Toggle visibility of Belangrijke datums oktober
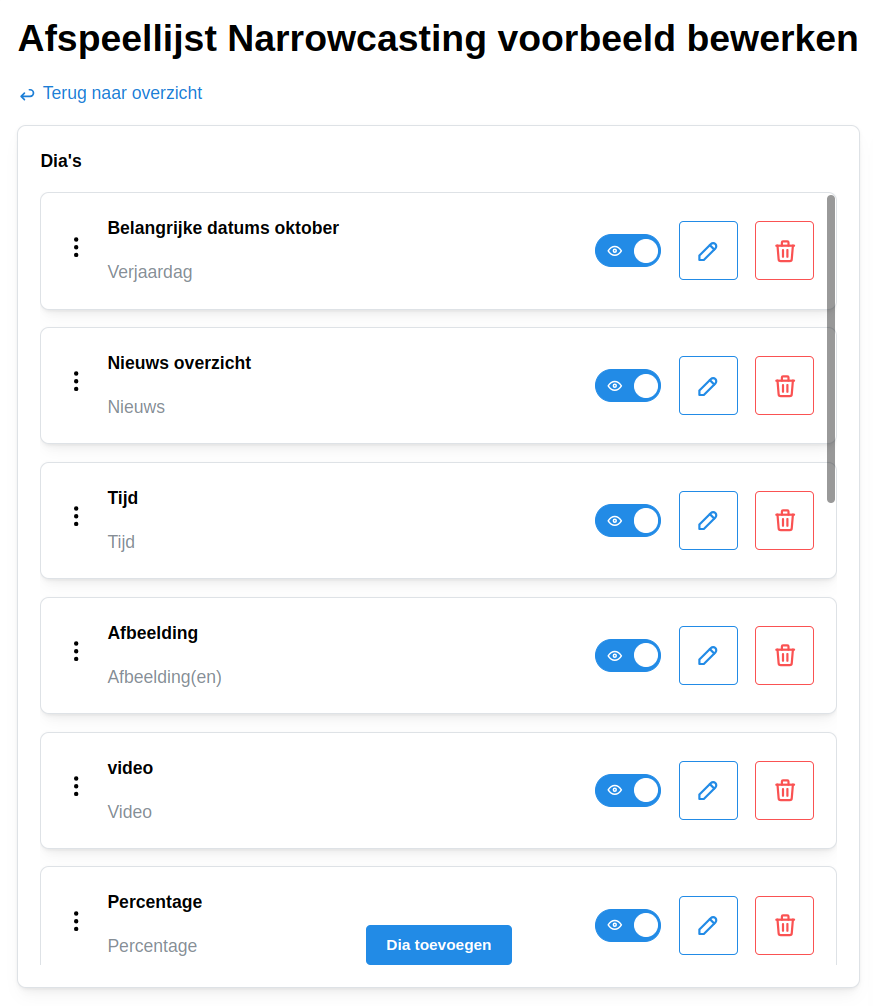The image size is (873, 1006). coord(628,251)
